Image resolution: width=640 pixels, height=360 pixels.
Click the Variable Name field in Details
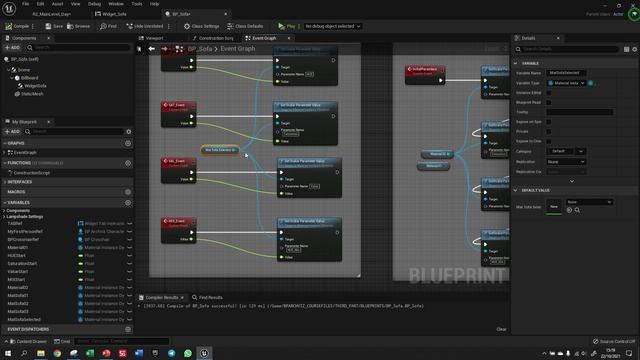(x=566, y=73)
